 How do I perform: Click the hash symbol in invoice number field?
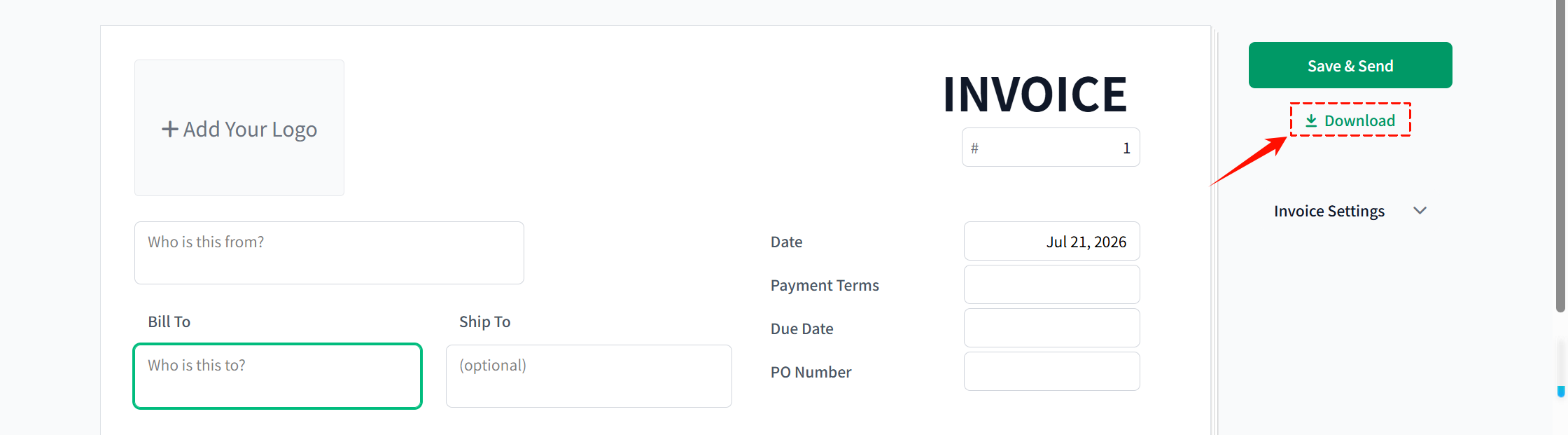(x=974, y=148)
